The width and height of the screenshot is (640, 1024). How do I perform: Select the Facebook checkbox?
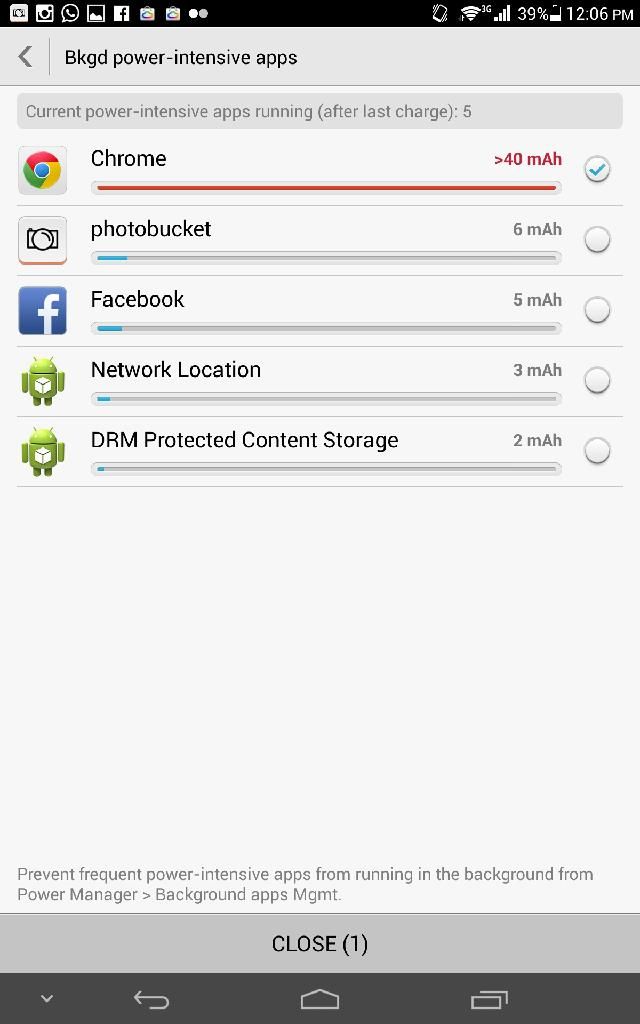[x=597, y=310]
